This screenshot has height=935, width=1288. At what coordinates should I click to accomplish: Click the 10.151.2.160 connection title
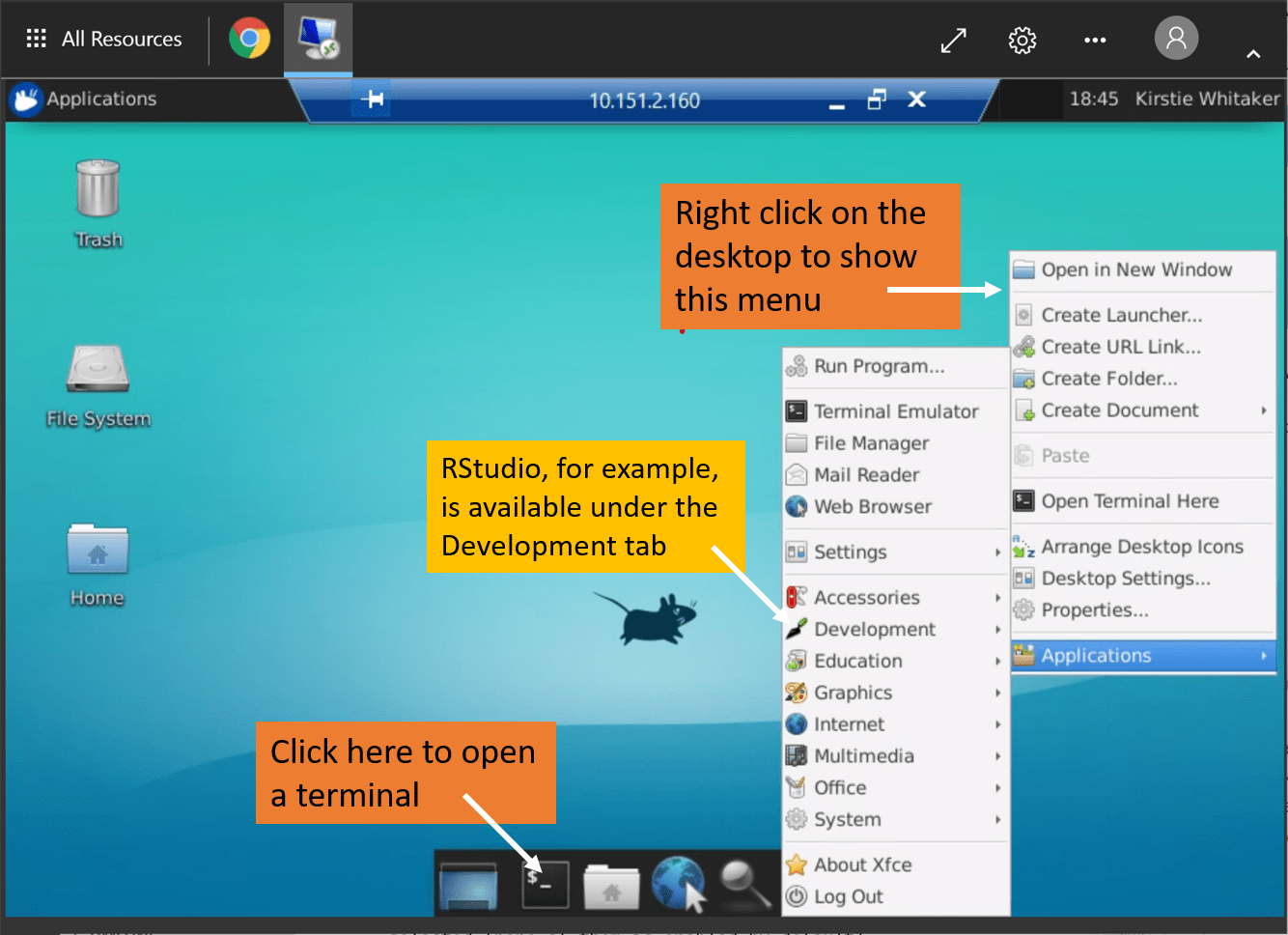(644, 100)
